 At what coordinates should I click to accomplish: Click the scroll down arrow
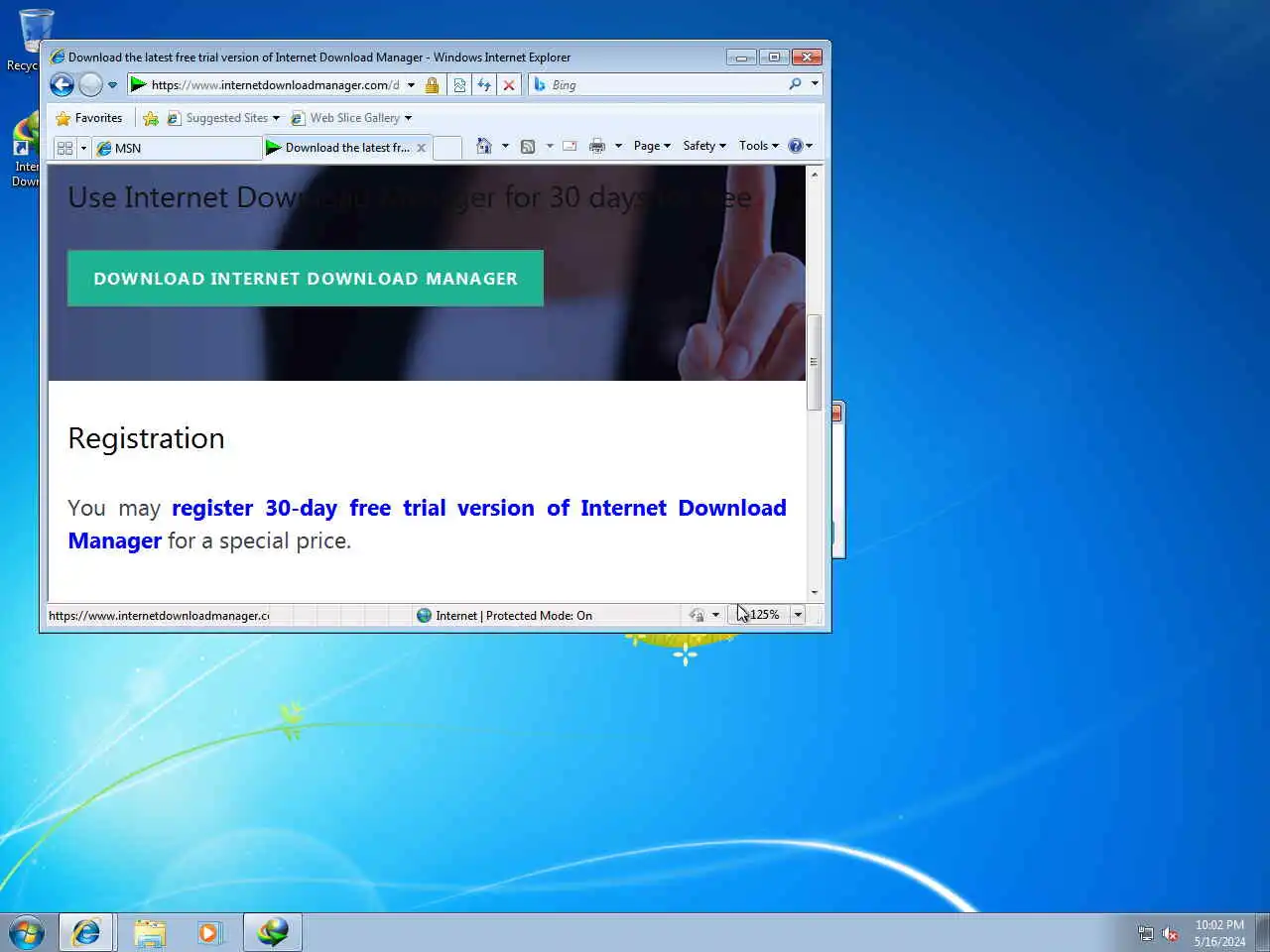[x=815, y=592]
